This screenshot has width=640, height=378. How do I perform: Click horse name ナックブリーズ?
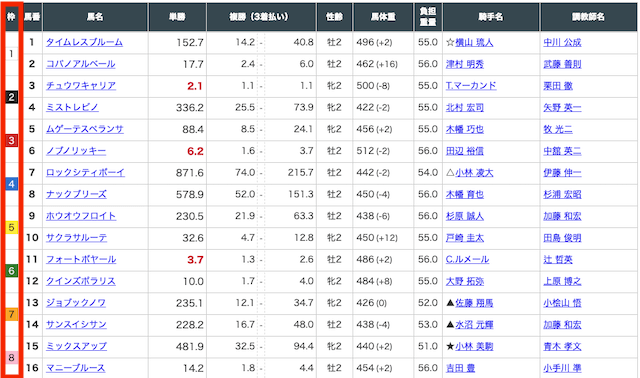pos(76,194)
